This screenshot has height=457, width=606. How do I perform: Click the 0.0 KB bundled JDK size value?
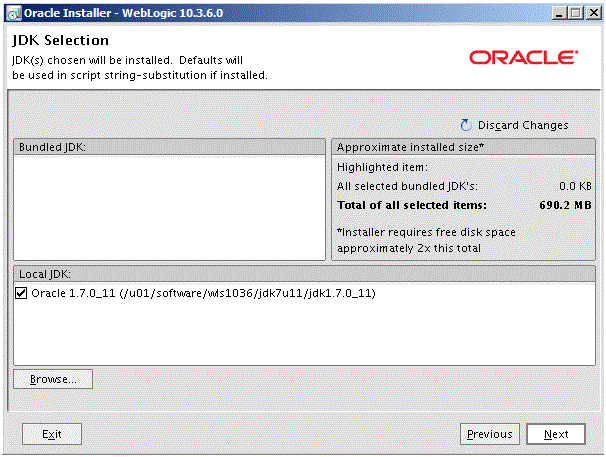coord(575,186)
